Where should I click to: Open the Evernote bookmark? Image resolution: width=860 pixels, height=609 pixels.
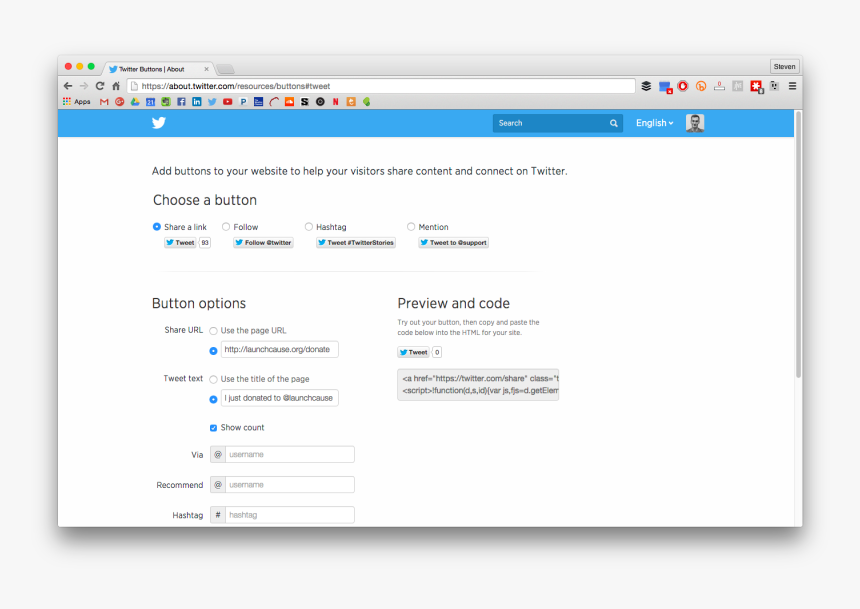166,102
